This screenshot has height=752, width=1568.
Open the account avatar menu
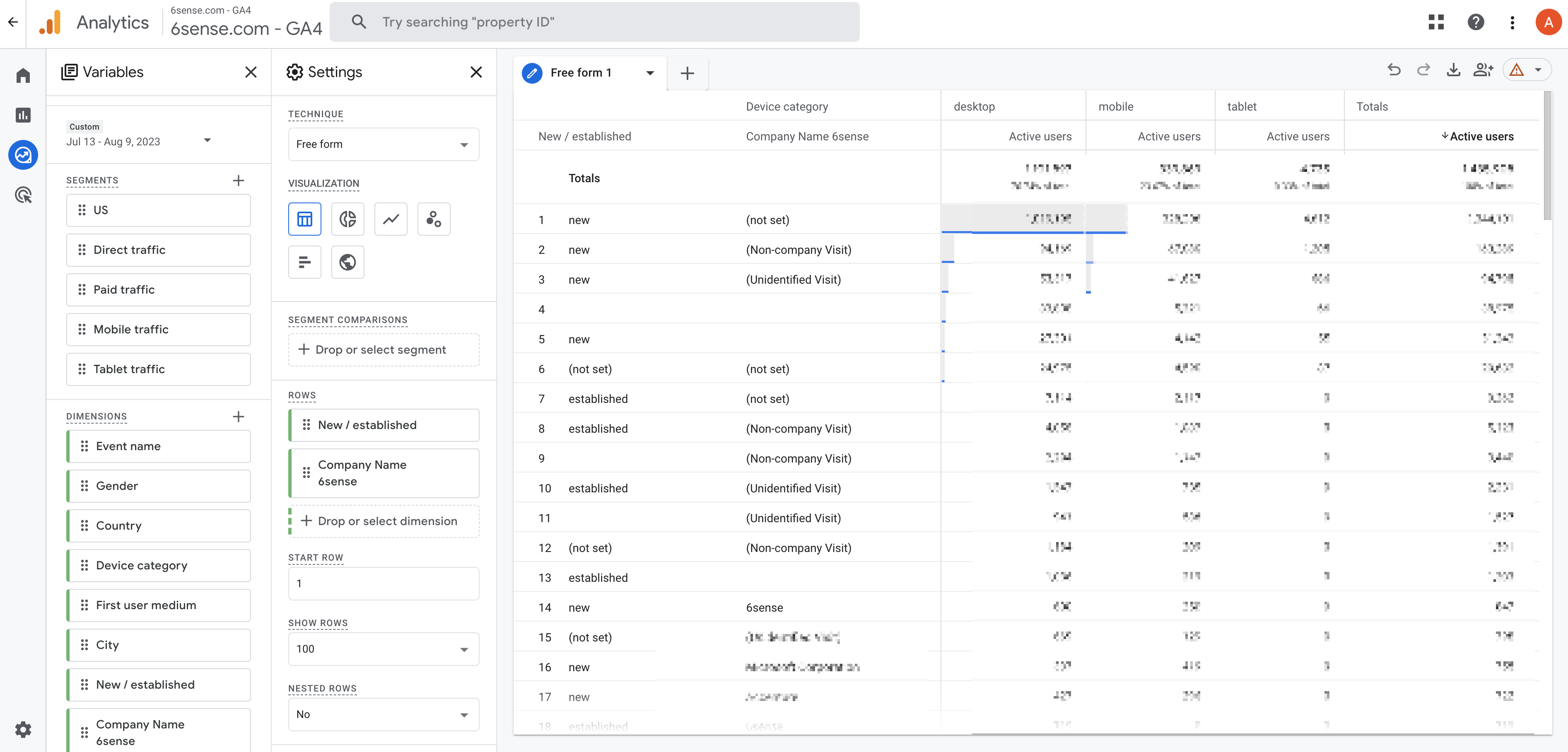point(1549,22)
